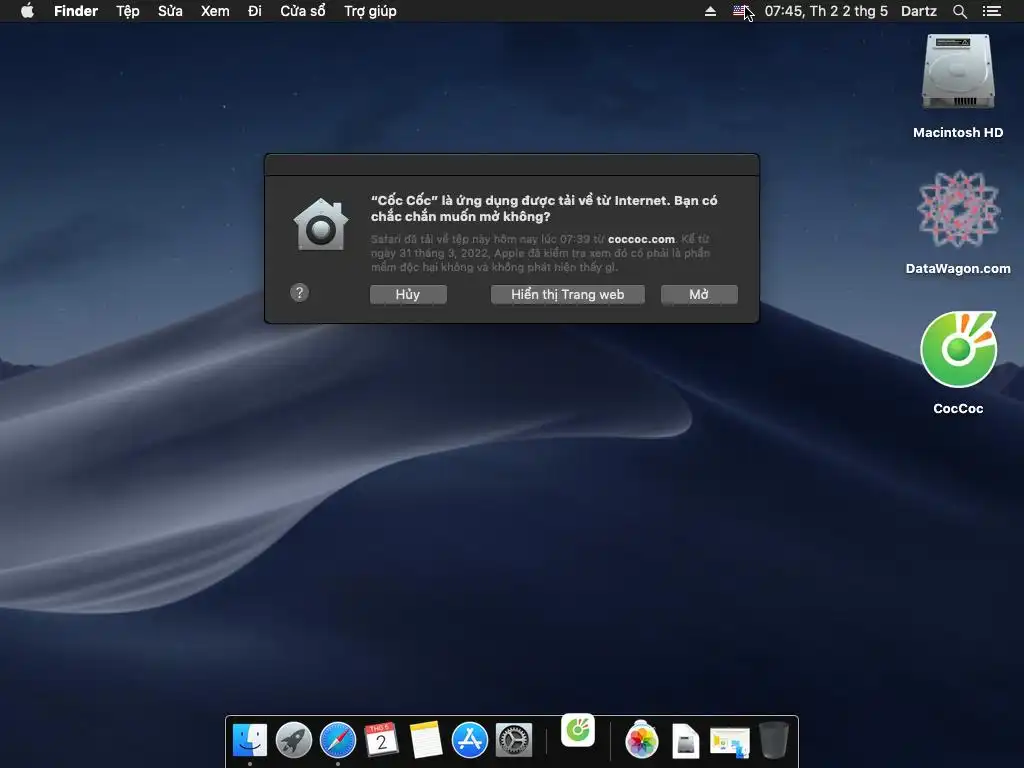Click Hiển thị Trang web button
The width and height of the screenshot is (1024, 768).
click(568, 295)
